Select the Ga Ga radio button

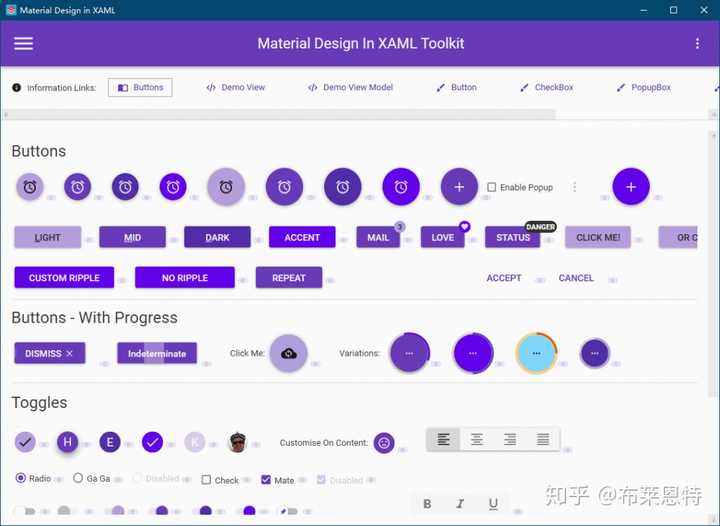tap(78, 478)
